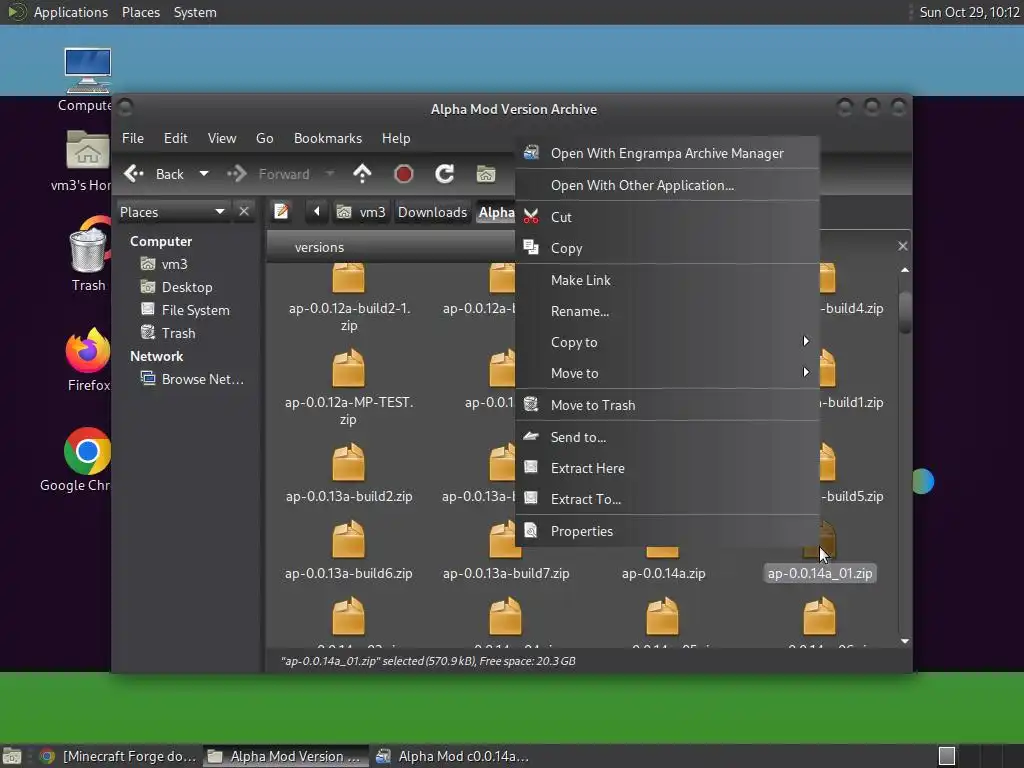Select the ap-0.0.13a-build2.zip archive icon
Viewport: 1024px width, 768px height.
click(349, 462)
